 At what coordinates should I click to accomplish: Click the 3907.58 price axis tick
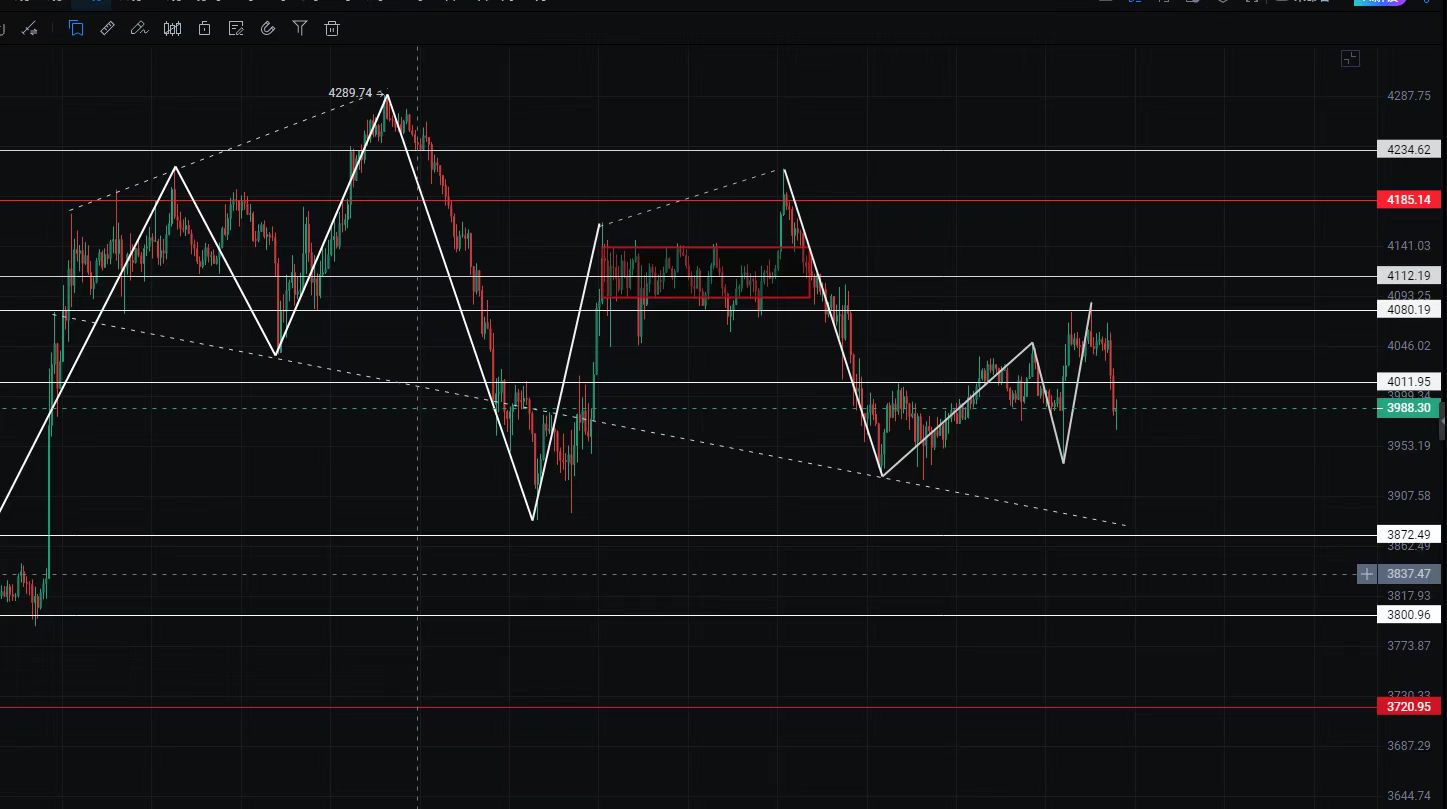click(1409, 496)
